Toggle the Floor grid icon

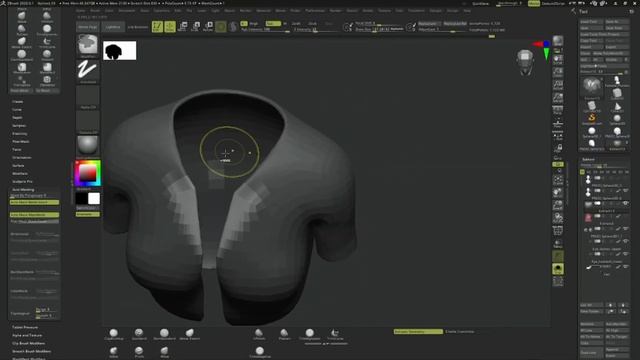(x=558, y=123)
